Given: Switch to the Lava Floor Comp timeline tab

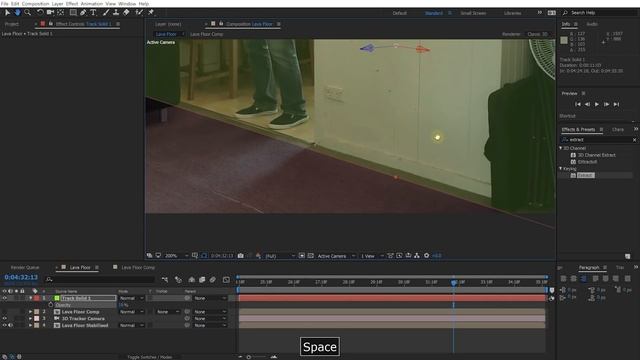Looking at the screenshot, I should [138, 267].
